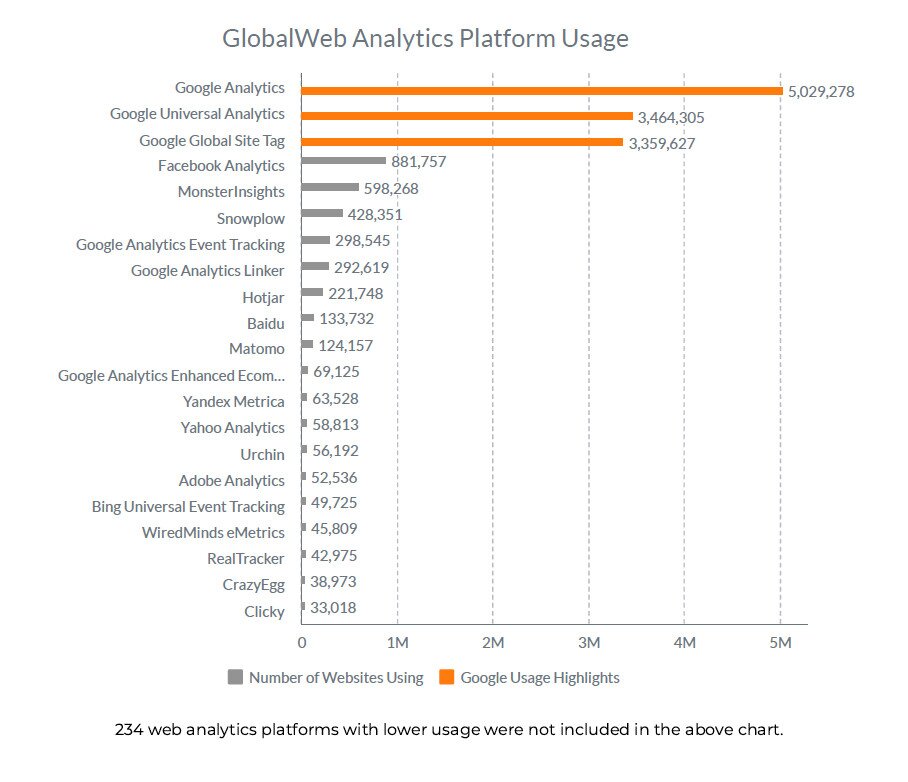This screenshot has width=908, height=782.
Task: Click the 'Hotjar' category label
Action: [x=263, y=298]
